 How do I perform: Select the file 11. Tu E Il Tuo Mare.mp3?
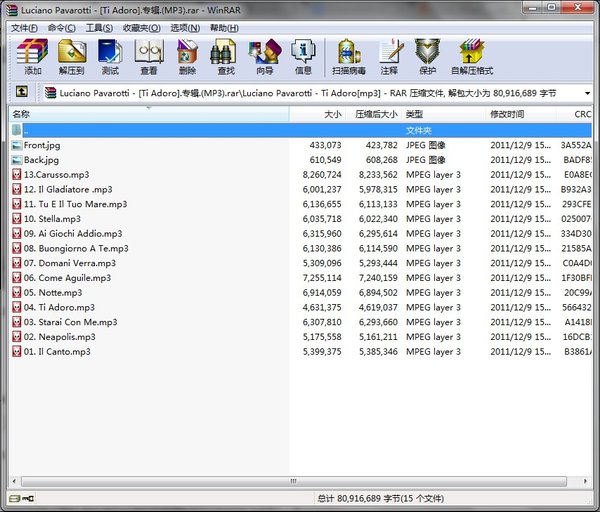(x=75, y=204)
